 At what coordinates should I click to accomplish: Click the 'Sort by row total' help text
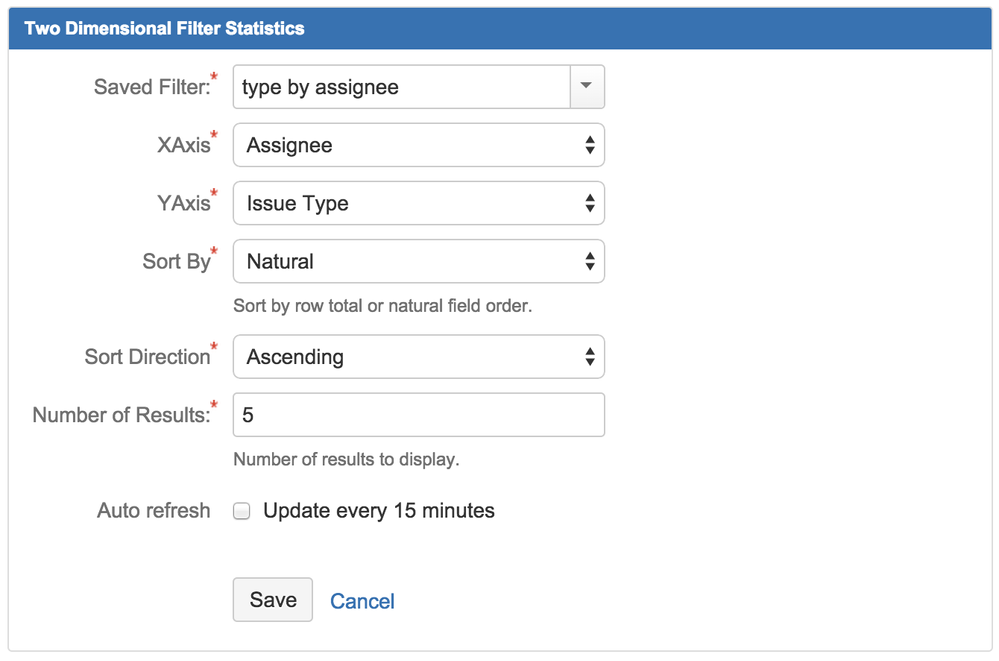(x=382, y=306)
